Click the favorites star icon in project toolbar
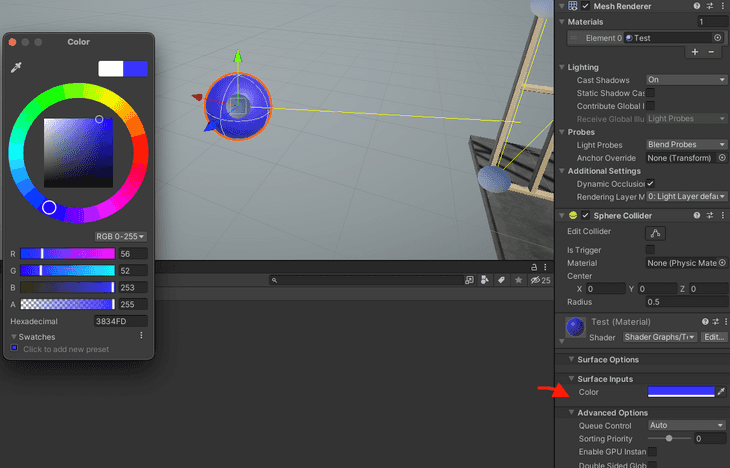This screenshot has height=468, width=730. coord(518,280)
